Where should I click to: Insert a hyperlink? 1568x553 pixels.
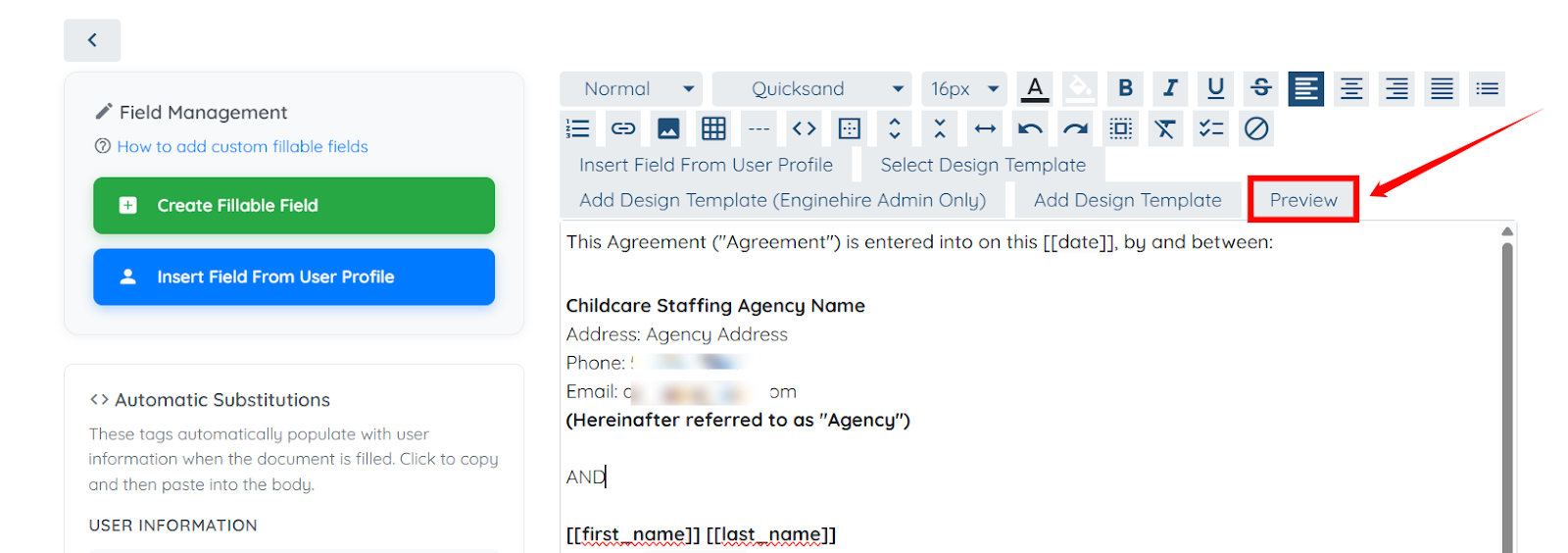pyautogui.click(x=623, y=128)
